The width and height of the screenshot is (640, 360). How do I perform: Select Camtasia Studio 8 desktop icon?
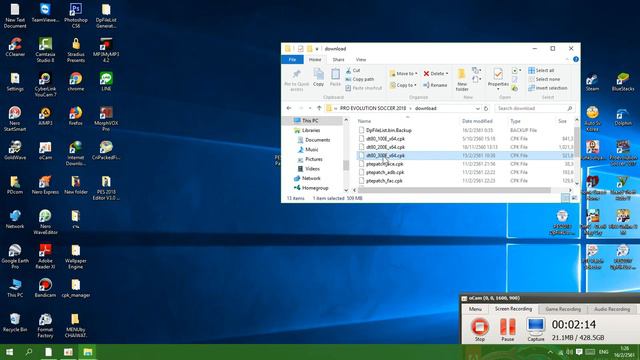[45, 50]
